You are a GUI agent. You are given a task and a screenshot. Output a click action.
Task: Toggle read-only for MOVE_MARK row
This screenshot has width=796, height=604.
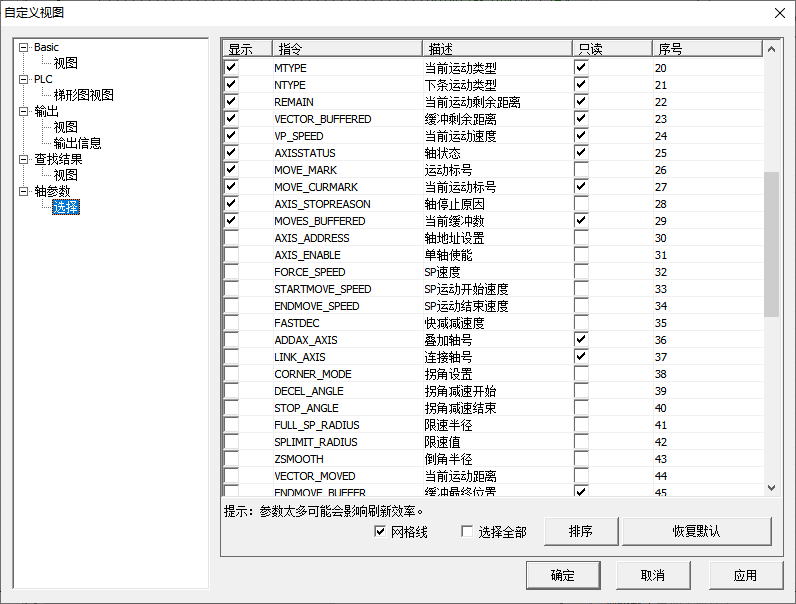(582, 169)
